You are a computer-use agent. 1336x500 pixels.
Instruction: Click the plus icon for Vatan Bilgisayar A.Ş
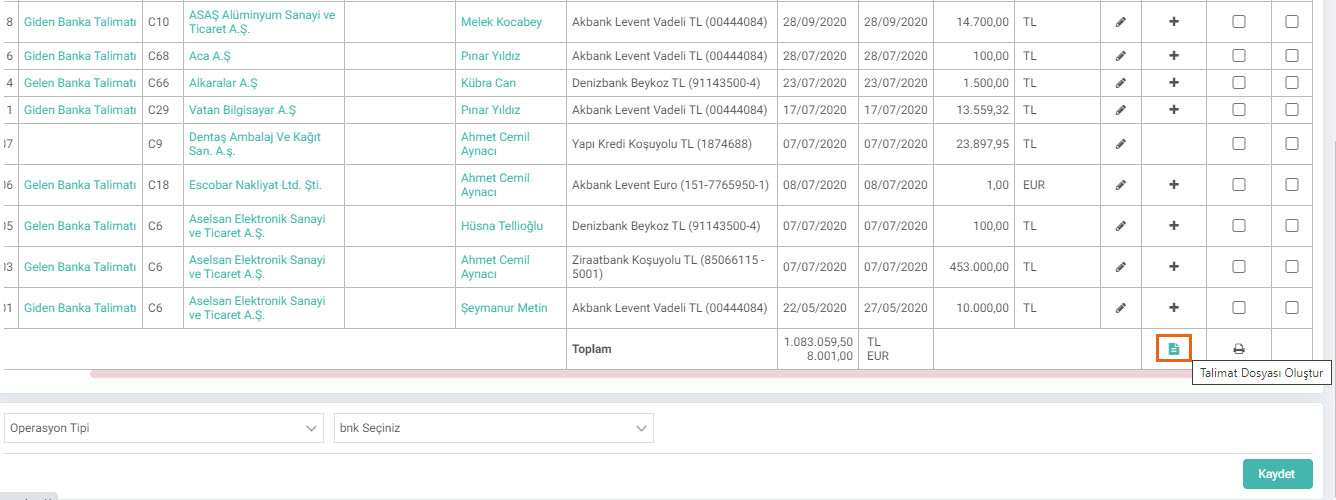tap(1174, 110)
